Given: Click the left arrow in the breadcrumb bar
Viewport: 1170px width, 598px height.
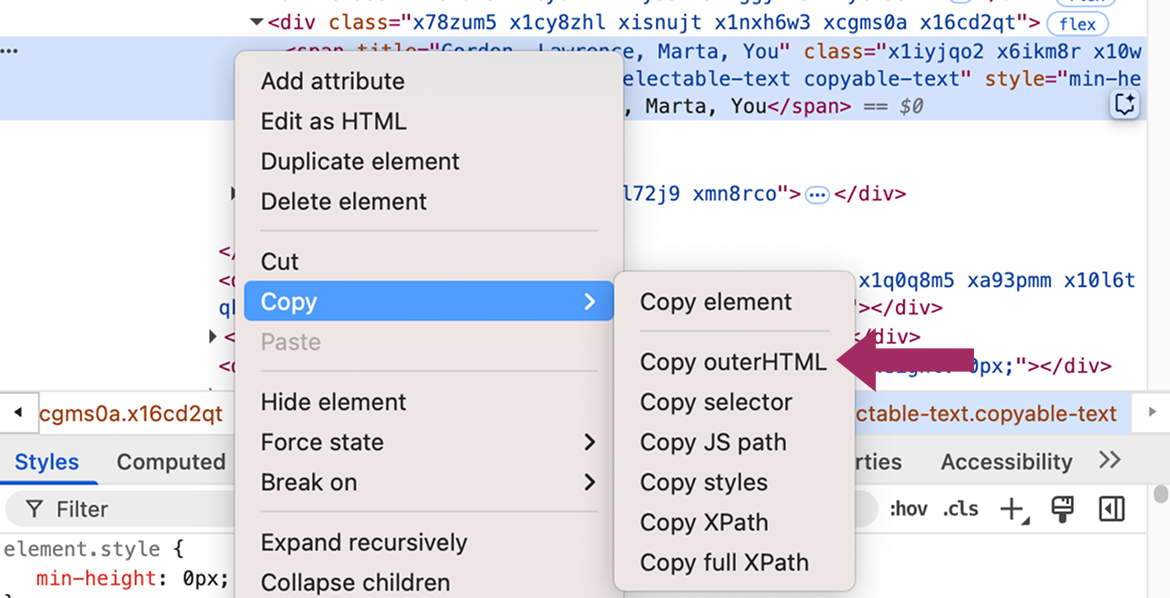Looking at the screenshot, I should coord(16,412).
